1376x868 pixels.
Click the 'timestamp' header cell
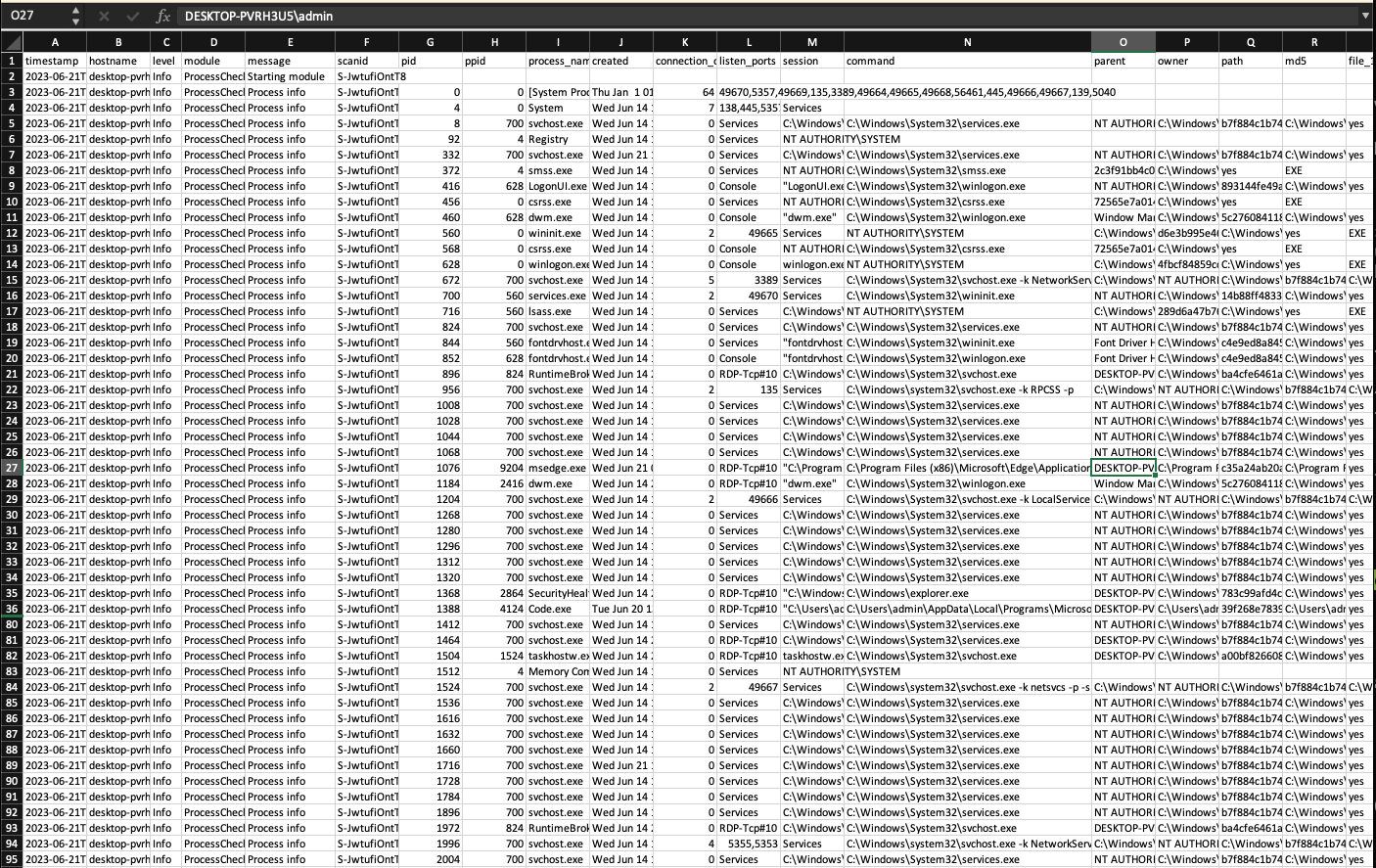click(x=55, y=61)
